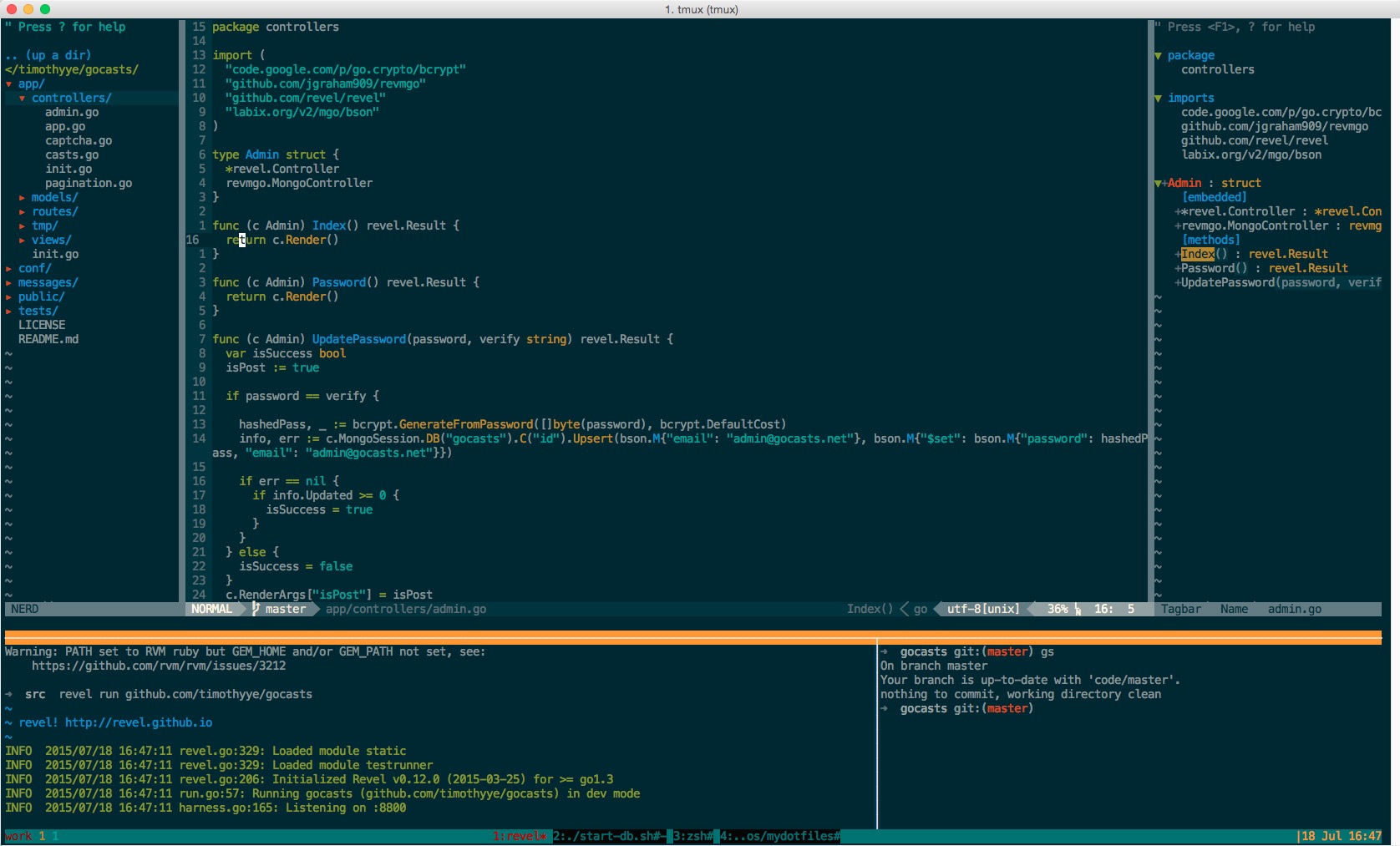Collapse the package section triangle in Tagbar

coord(1158,56)
